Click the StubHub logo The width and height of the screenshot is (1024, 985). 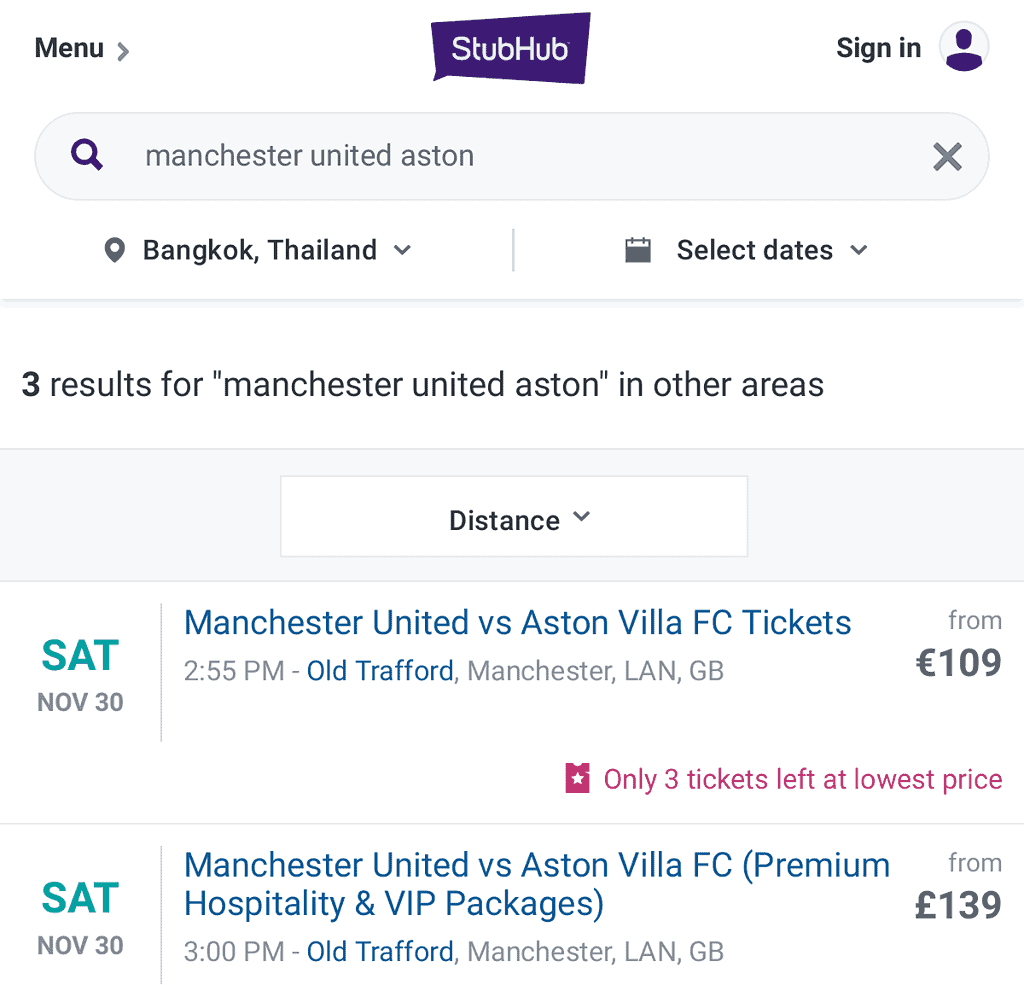pyautogui.click(x=511, y=48)
